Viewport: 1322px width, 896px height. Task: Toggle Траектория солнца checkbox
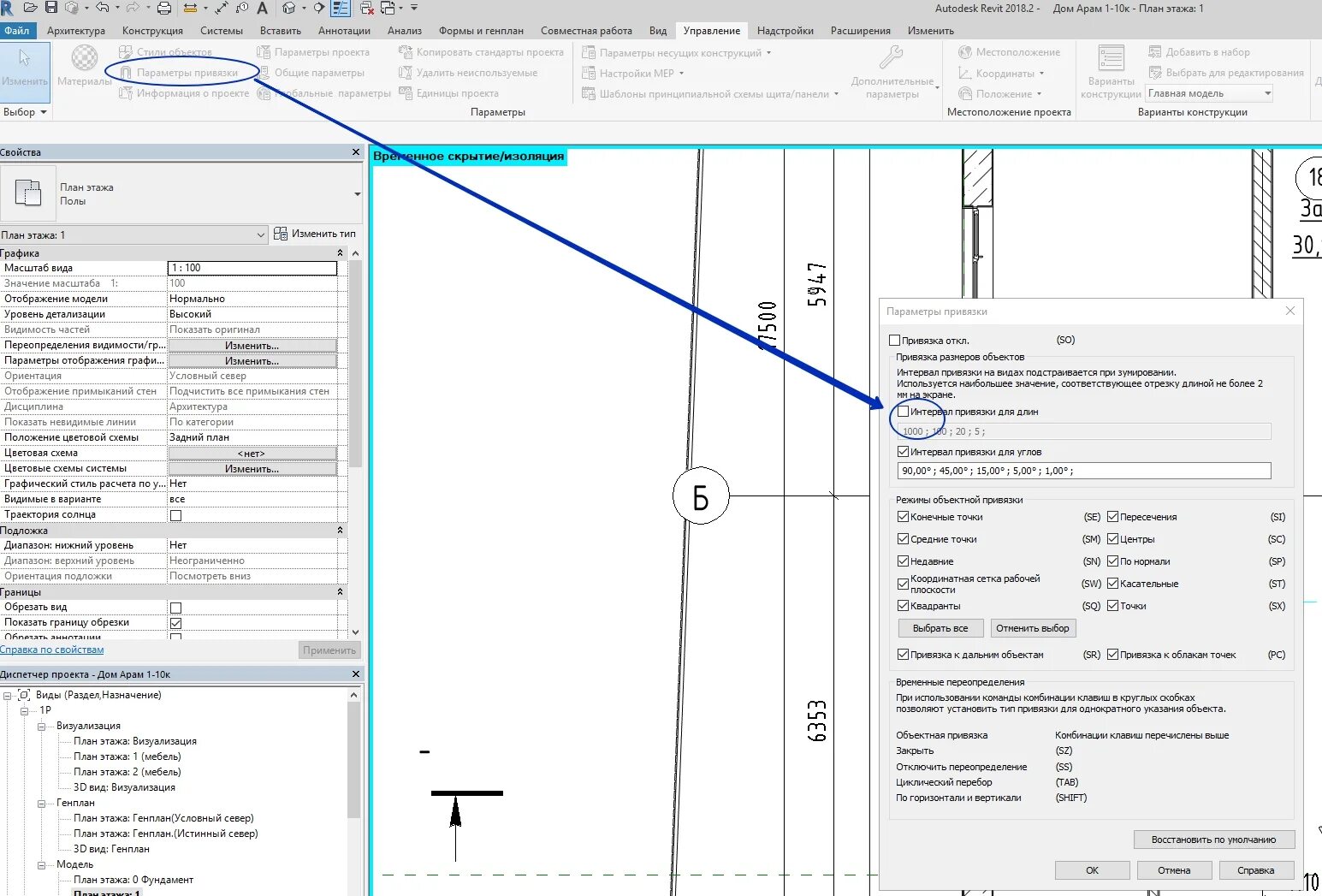[x=176, y=515]
